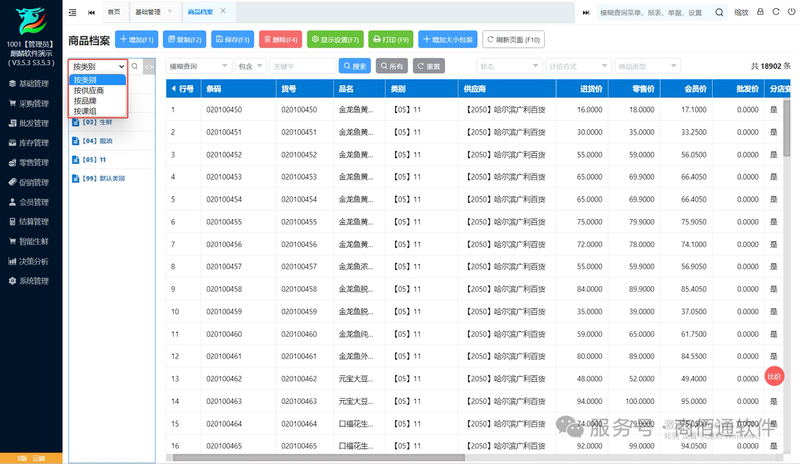Click the top menu search input field

click(x=654, y=12)
